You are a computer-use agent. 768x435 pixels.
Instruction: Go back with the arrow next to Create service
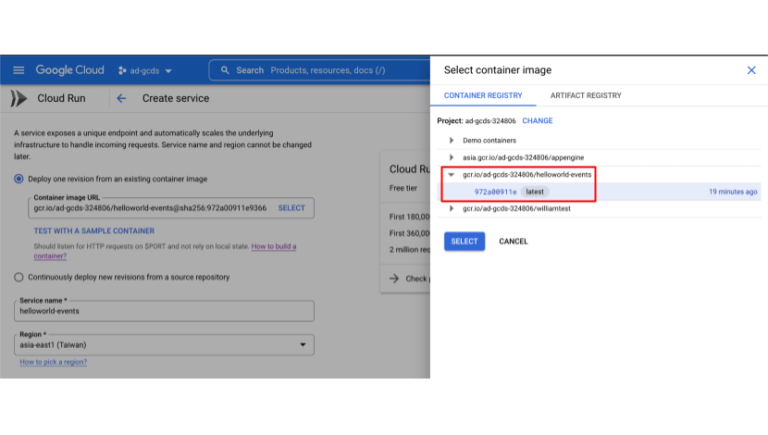pos(121,98)
